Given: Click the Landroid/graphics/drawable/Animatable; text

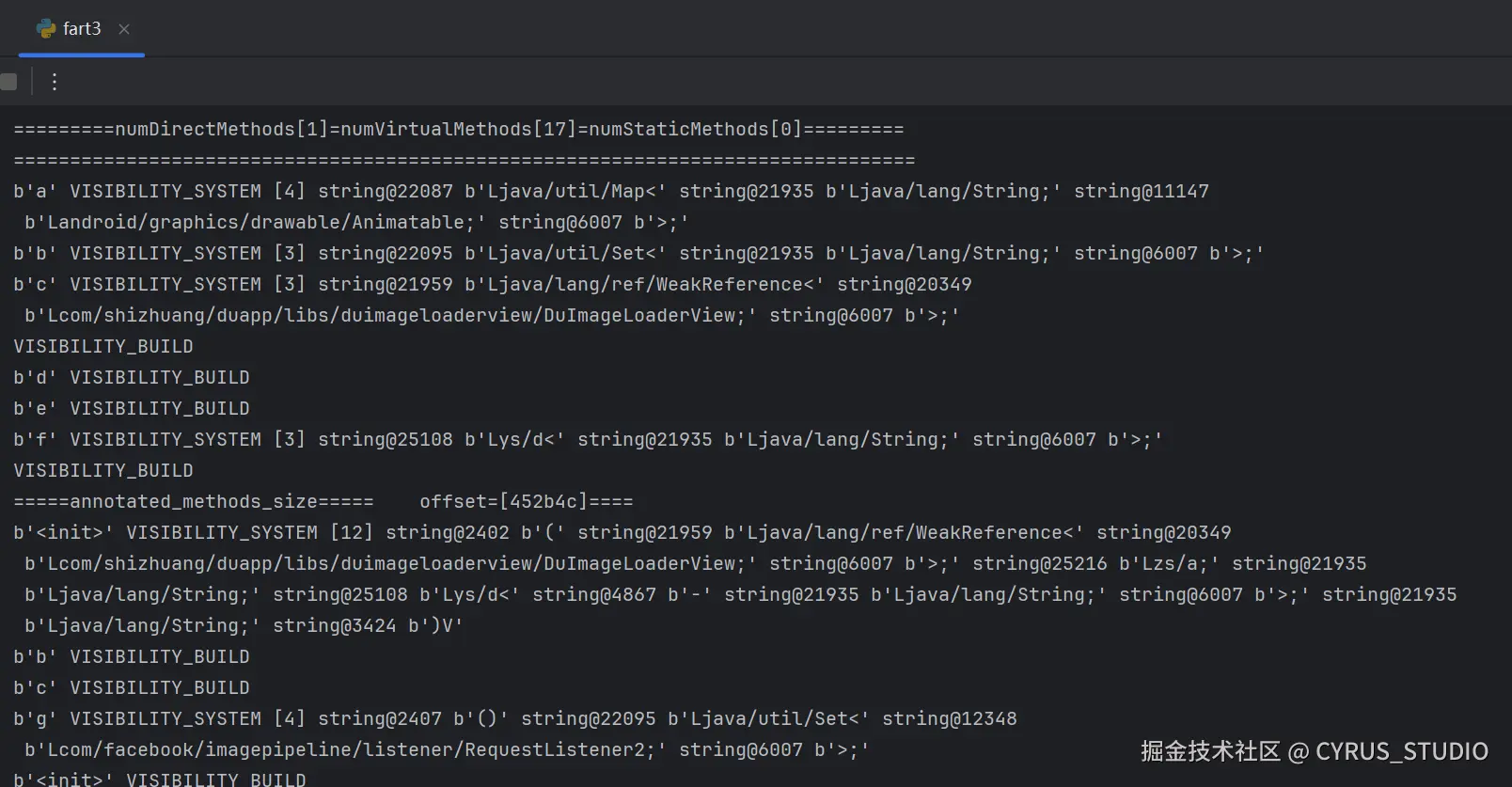Looking at the screenshot, I should click(256, 223).
